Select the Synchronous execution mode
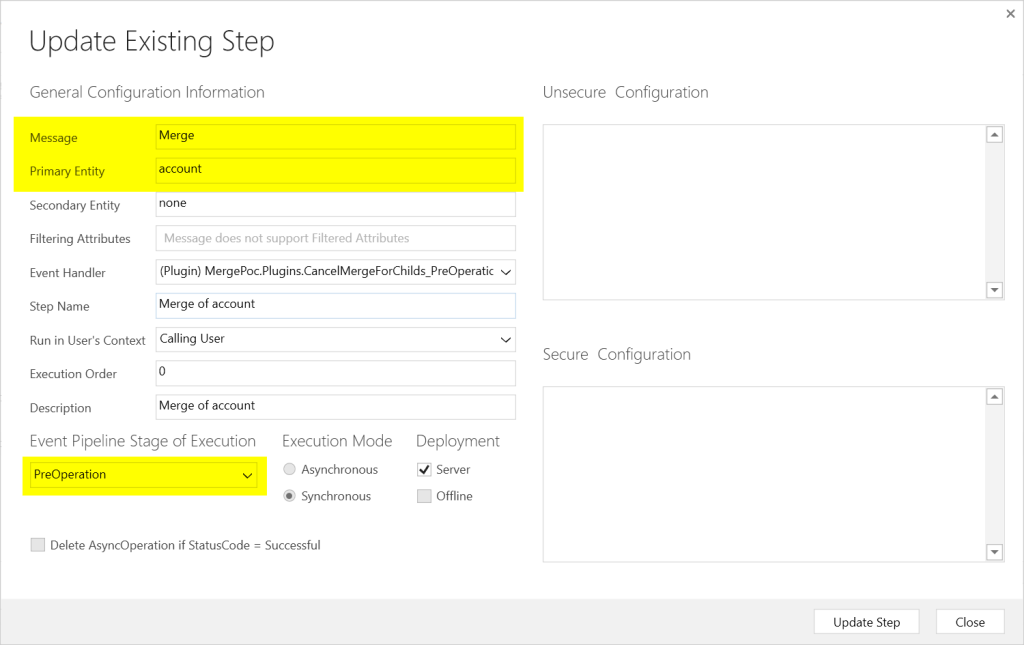The width and height of the screenshot is (1024, 645). pos(290,496)
